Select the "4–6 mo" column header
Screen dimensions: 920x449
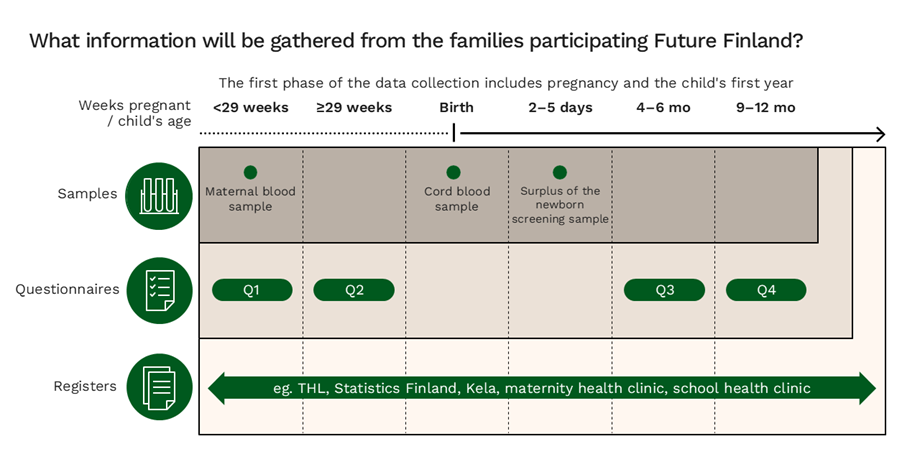coord(662,108)
